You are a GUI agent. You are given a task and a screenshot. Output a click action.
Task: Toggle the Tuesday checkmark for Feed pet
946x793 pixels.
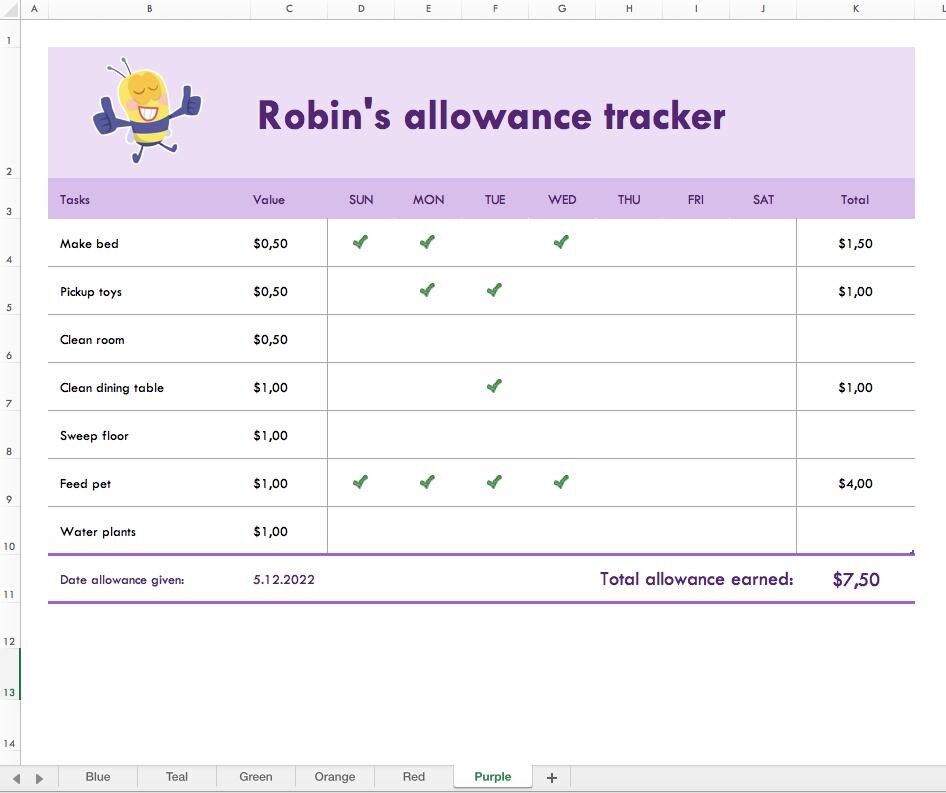494,481
